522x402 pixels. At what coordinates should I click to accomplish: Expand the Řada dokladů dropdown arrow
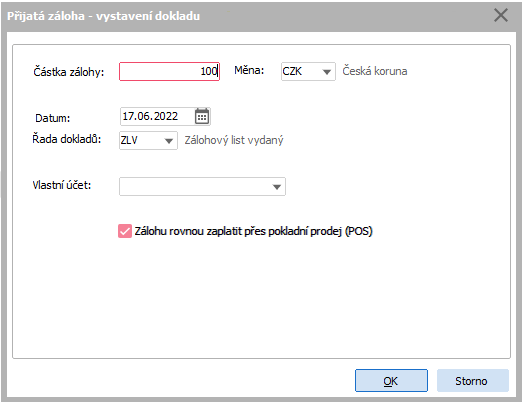click(169, 141)
